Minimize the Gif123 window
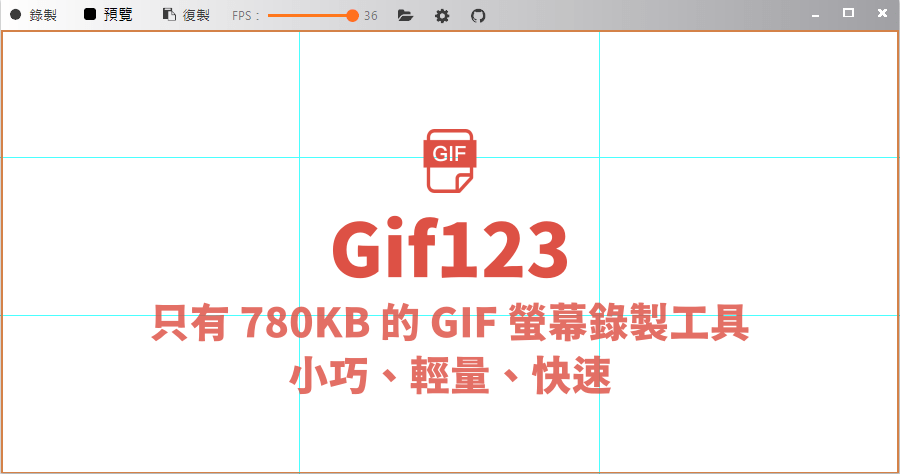 (815, 15)
